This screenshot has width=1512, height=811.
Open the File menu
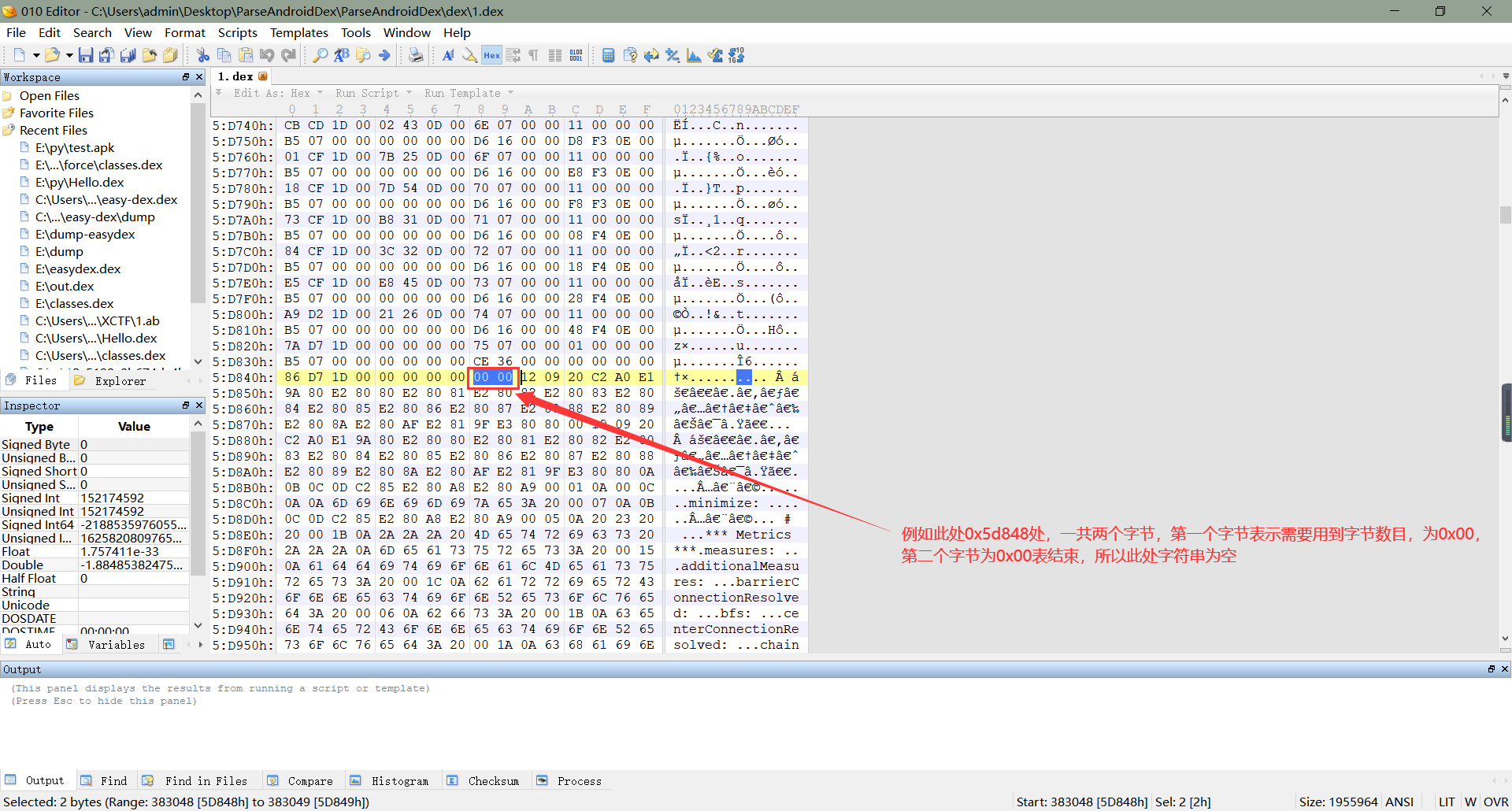tap(16, 32)
